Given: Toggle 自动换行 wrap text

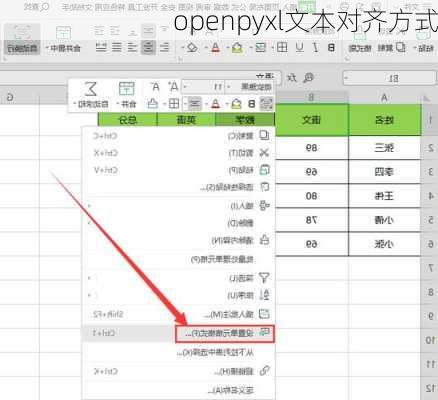Looking at the screenshot, I should pos(22,39).
